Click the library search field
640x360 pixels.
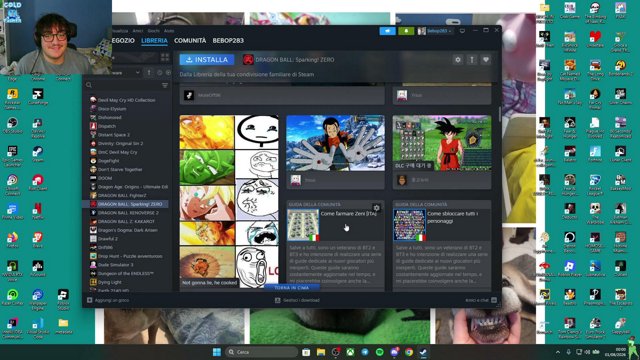(122, 85)
